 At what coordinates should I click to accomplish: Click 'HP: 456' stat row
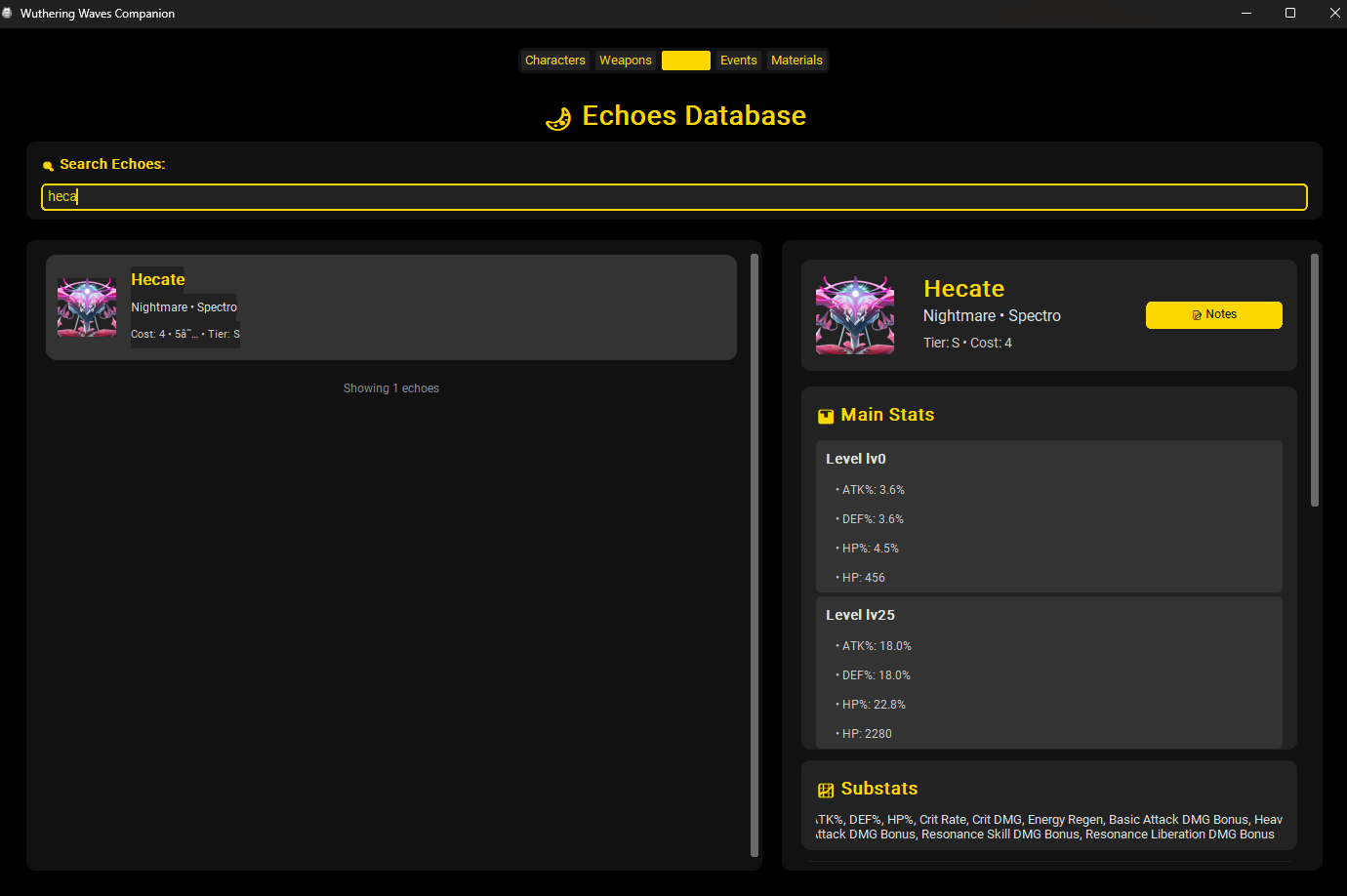click(861, 578)
